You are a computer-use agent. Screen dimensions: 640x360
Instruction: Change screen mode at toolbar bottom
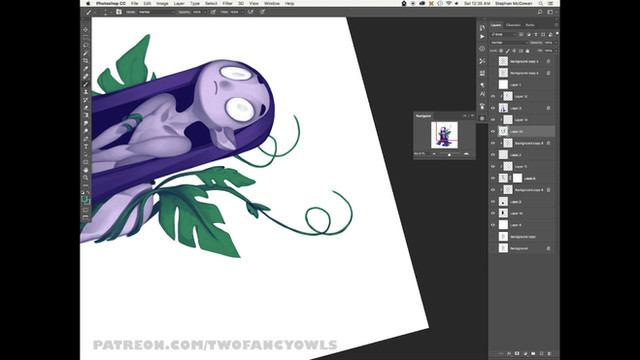click(85, 218)
